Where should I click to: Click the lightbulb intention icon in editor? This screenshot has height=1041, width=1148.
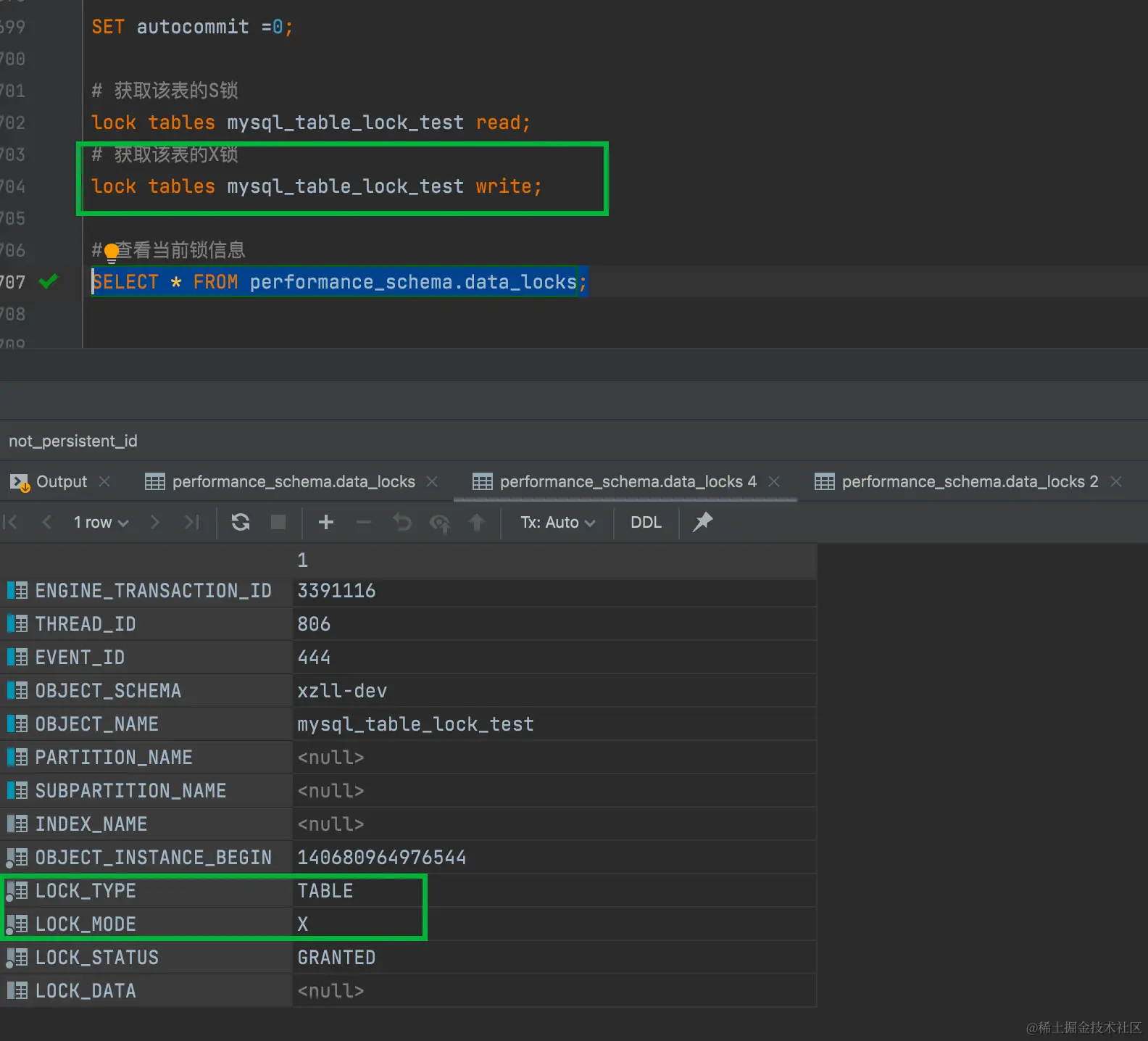[111, 252]
